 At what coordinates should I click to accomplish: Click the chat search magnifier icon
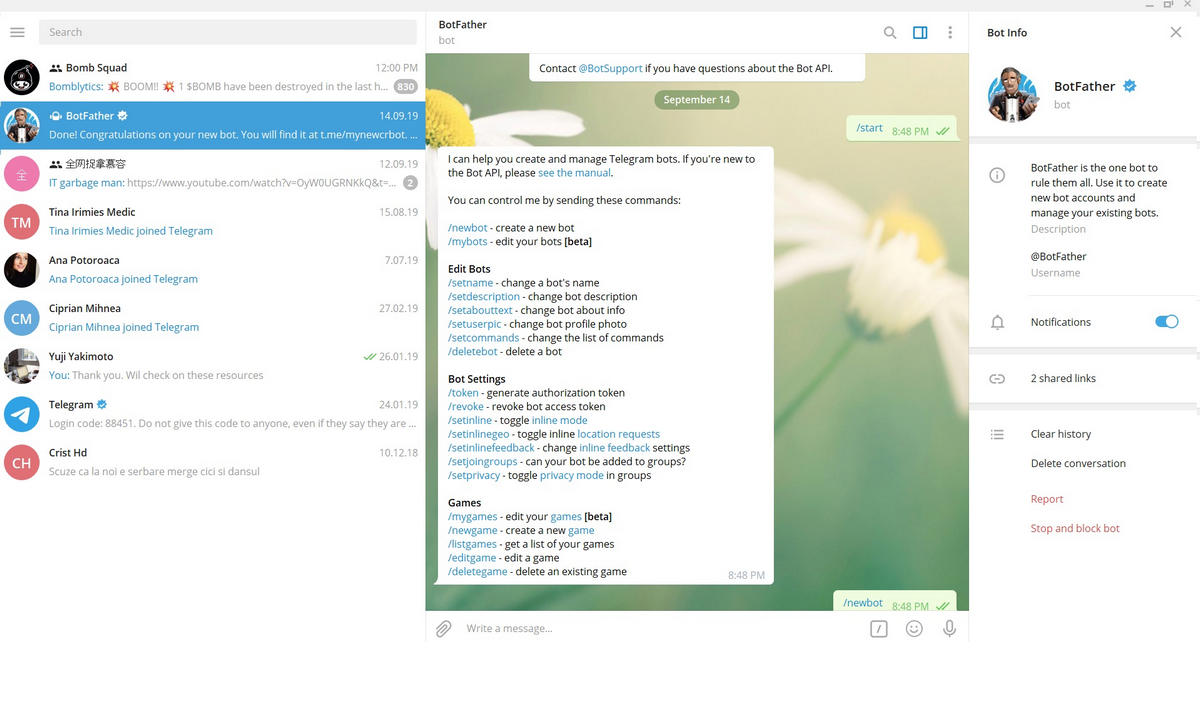890,33
